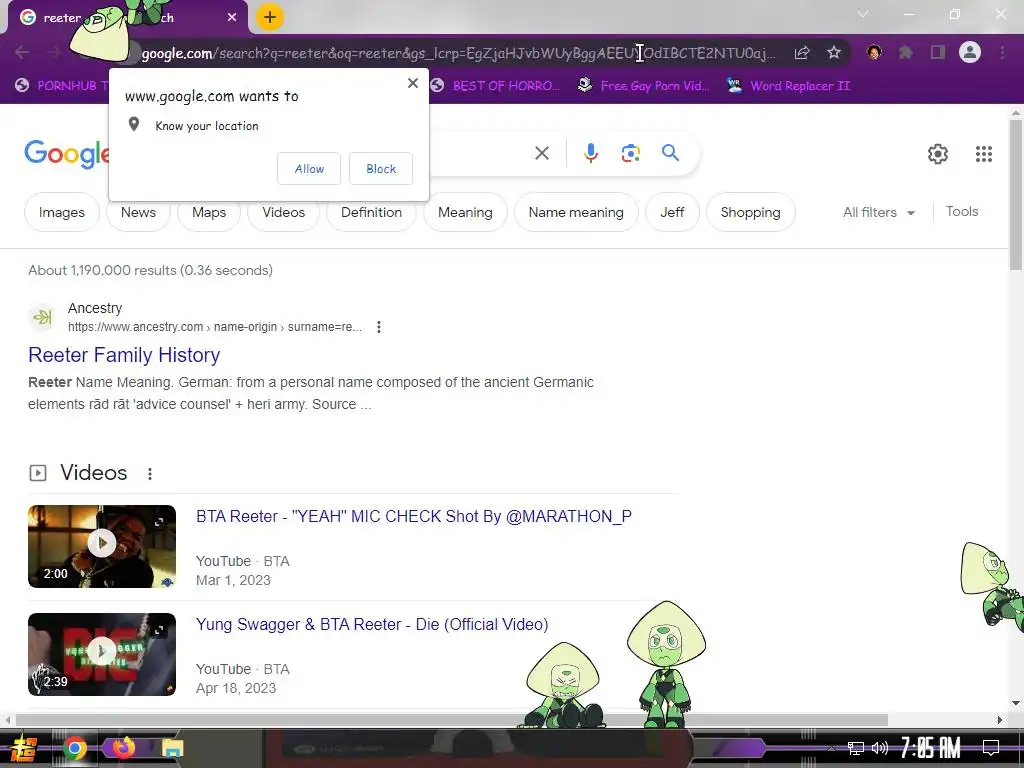1024x768 pixels.
Task: Click the About 1,190,000 results text
Action: tap(150, 270)
